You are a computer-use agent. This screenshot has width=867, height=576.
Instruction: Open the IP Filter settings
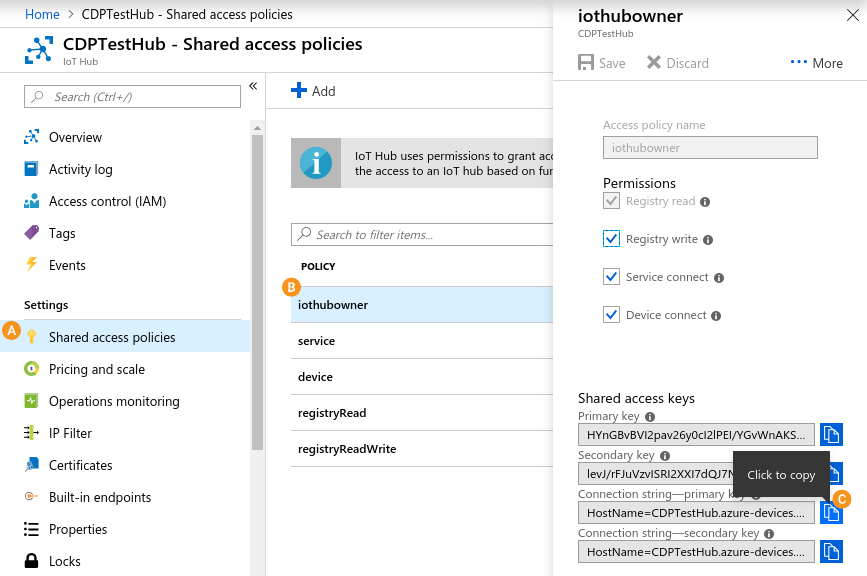tap(70, 433)
